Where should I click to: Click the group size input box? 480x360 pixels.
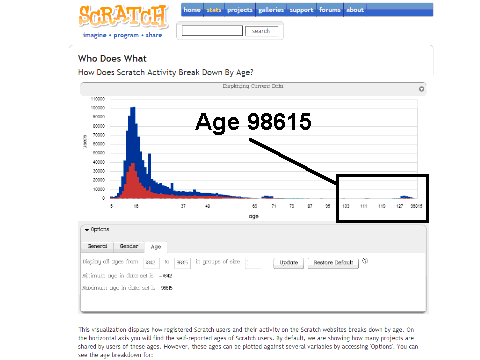click(x=253, y=262)
